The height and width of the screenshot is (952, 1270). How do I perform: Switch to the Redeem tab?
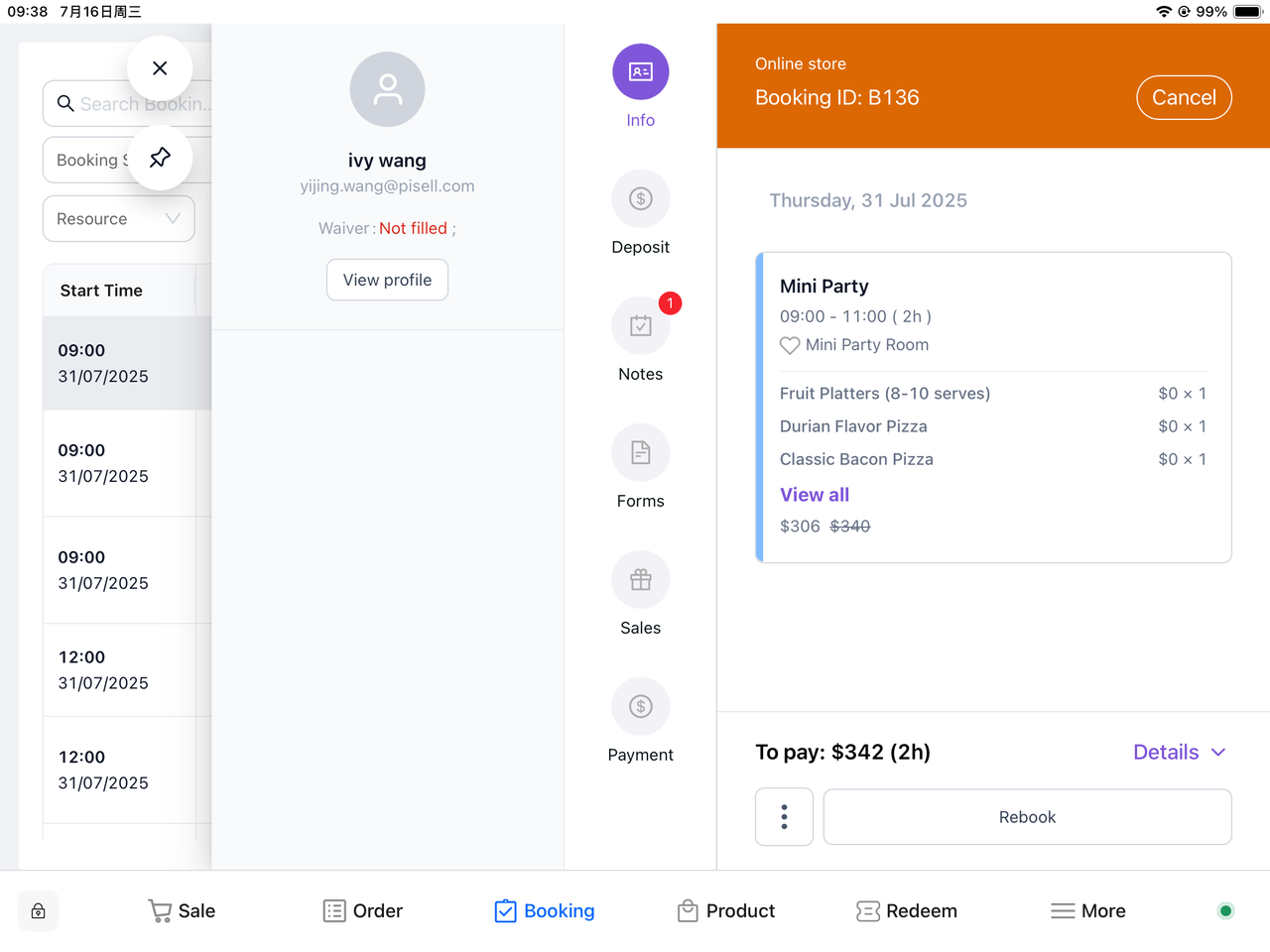pyautogui.click(x=907, y=911)
